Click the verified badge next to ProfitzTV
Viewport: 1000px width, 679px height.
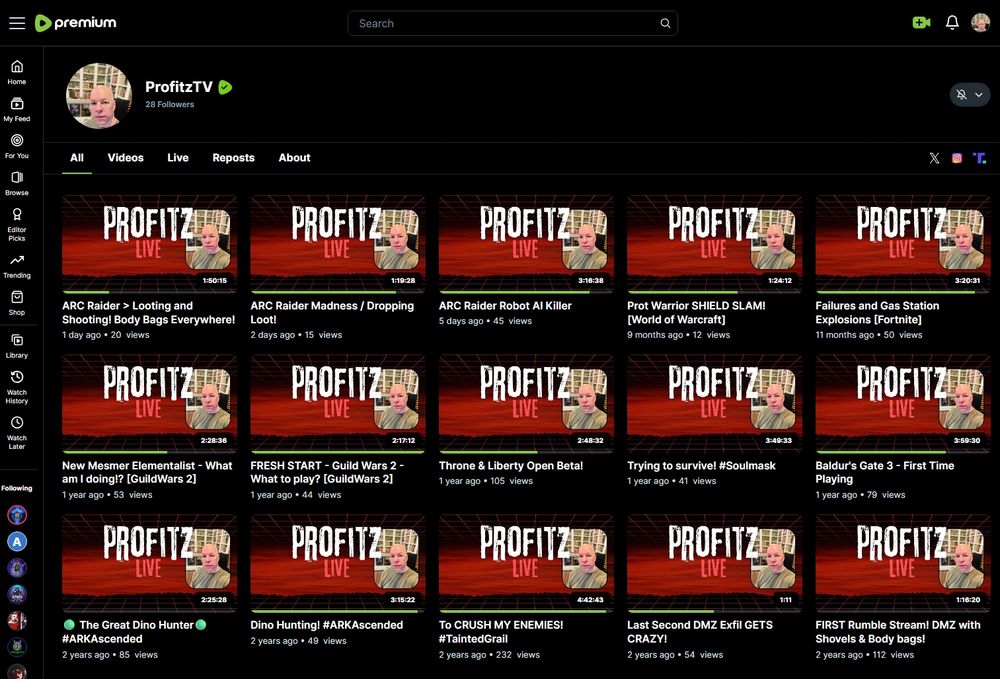click(225, 87)
